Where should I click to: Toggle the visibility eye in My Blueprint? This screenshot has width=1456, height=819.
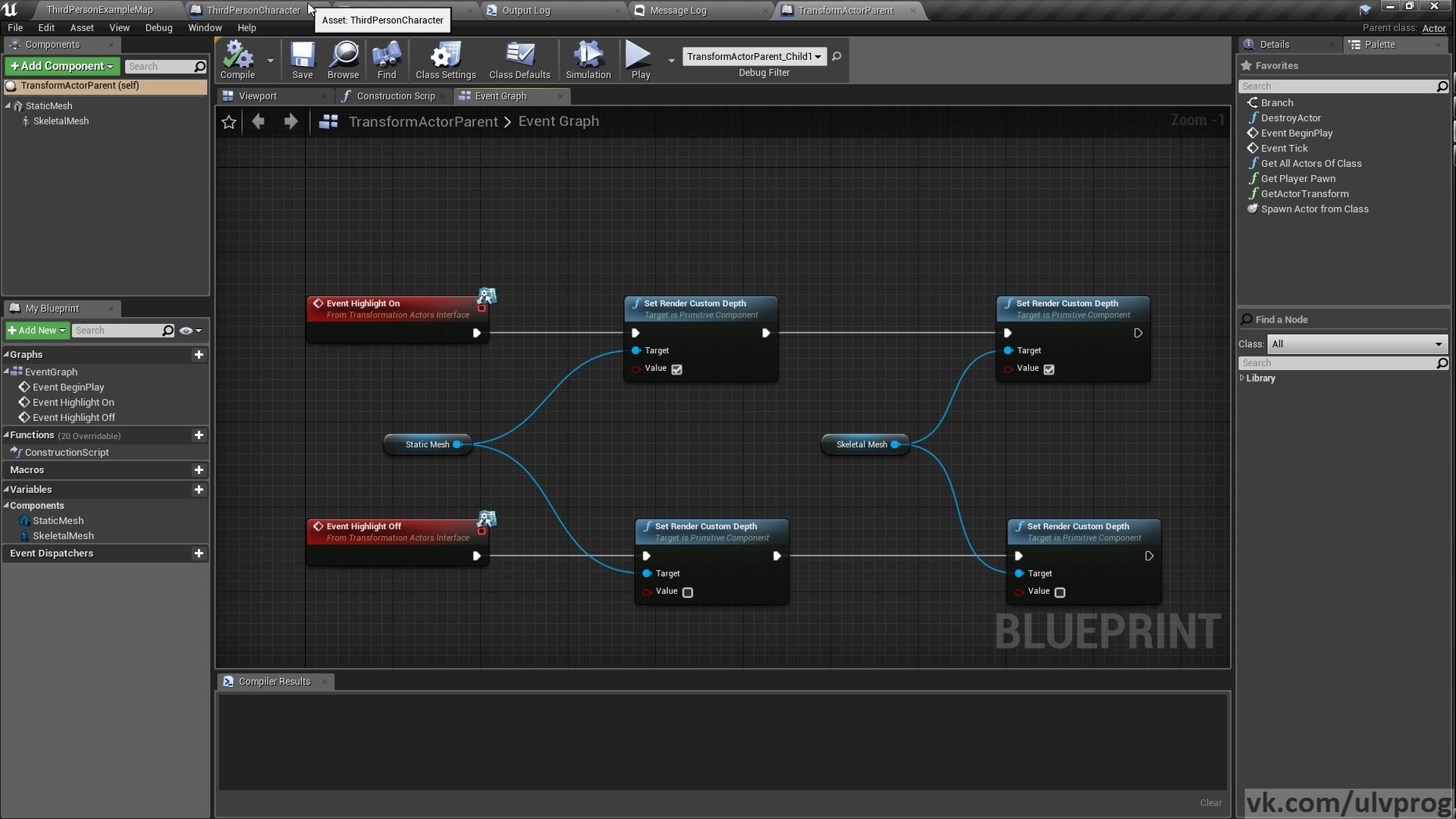187,331
